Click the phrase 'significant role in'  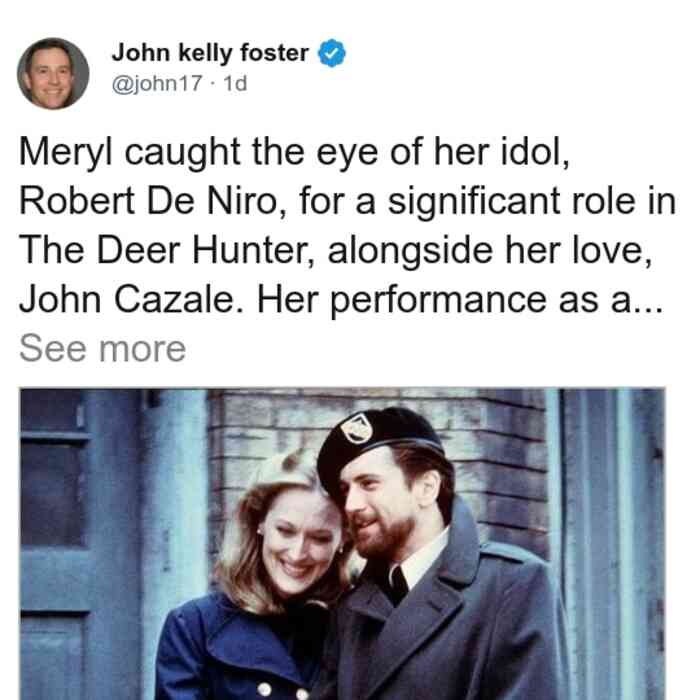pyautogui.click(x=532, y=201)
